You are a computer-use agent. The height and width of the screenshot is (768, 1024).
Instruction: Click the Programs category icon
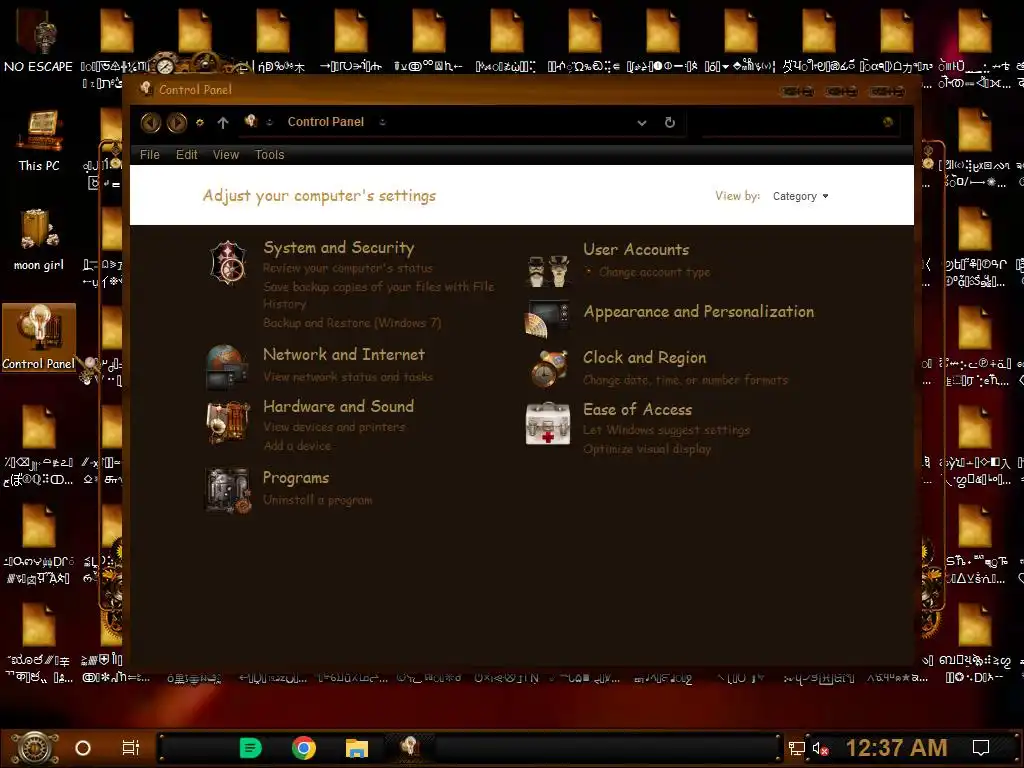click(x=228, y=490)
